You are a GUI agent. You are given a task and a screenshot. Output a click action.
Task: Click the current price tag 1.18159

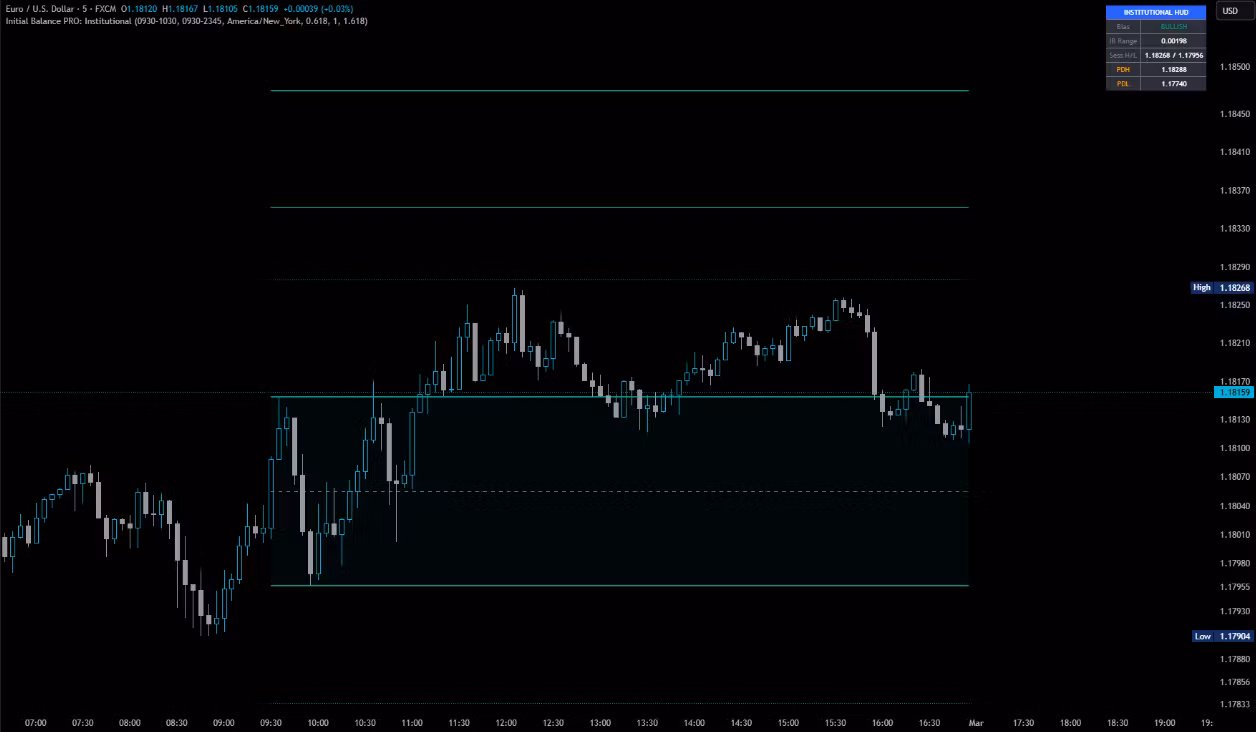[x=1233, y=392]
